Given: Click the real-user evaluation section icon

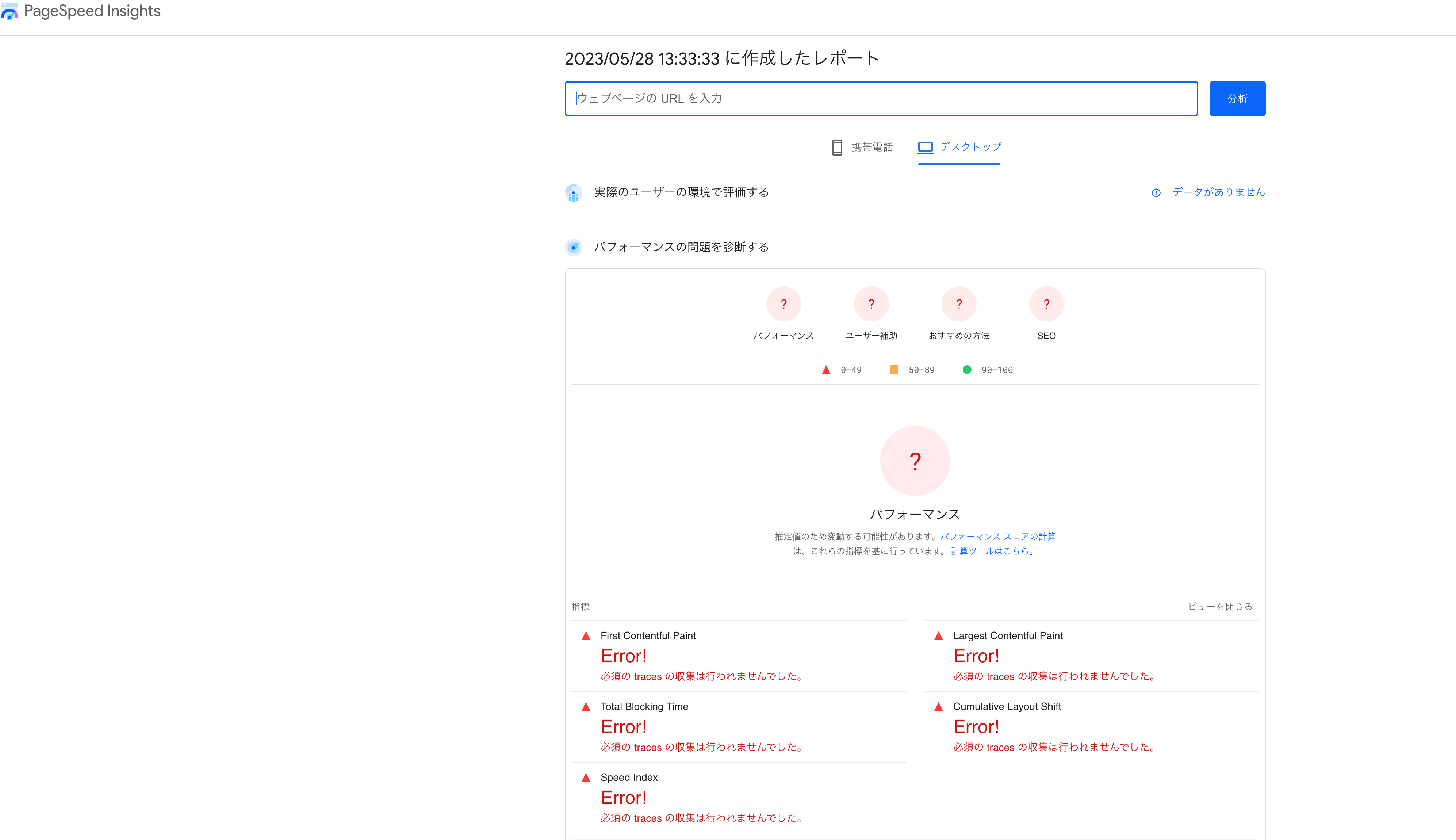Looking at the screenshot, I should coord(573,193).
